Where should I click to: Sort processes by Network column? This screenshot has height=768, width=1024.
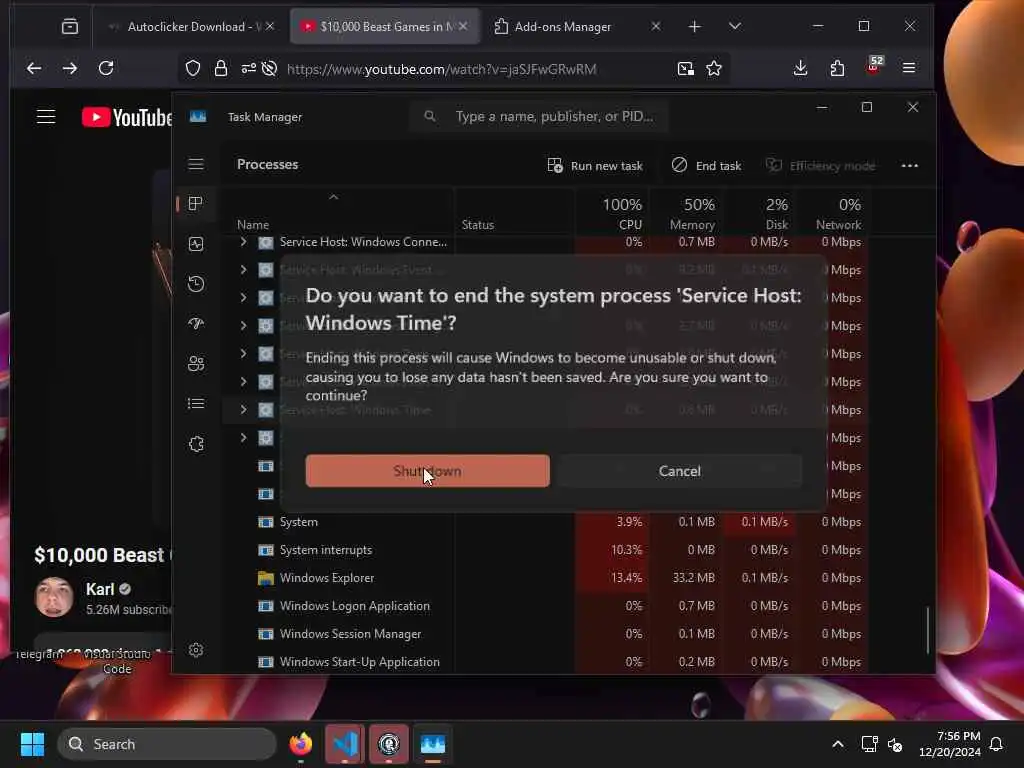831,214
